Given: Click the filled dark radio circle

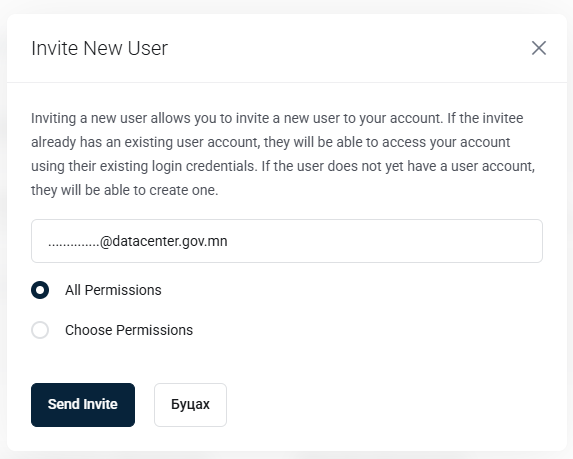Looking at the screenshot, I should (x=40, y=290).
